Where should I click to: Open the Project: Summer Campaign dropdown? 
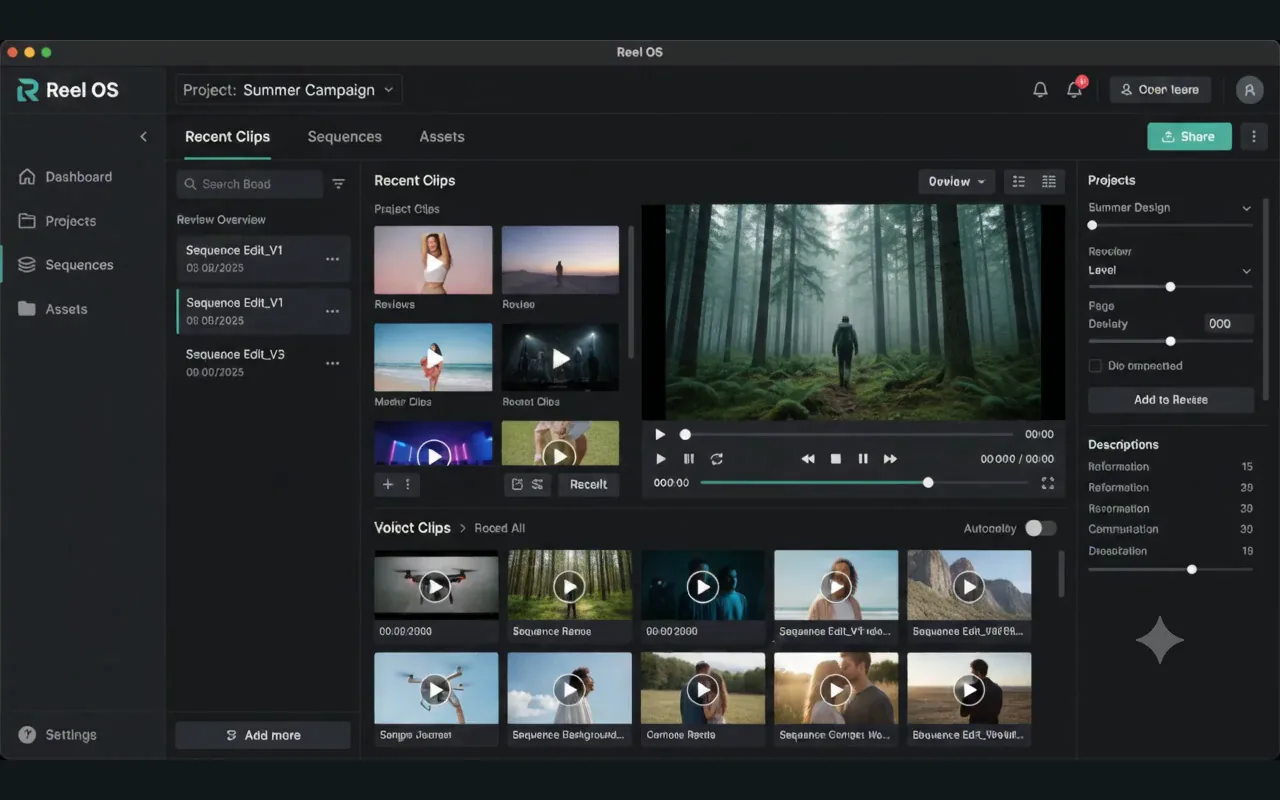point(289,90)
